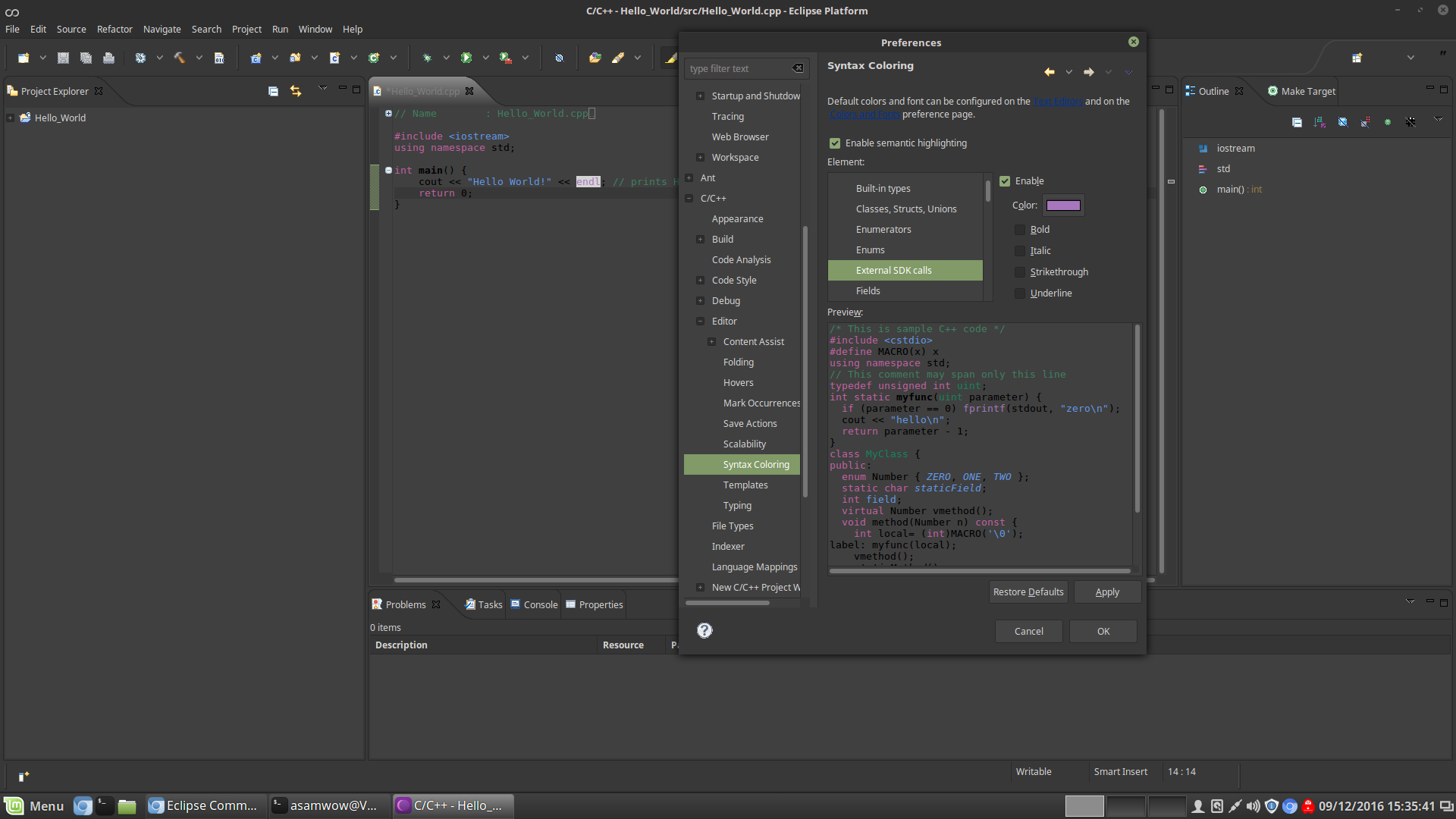
Task: Click Collapse All in Project Explorer
Action: click(x=273, y=91)
